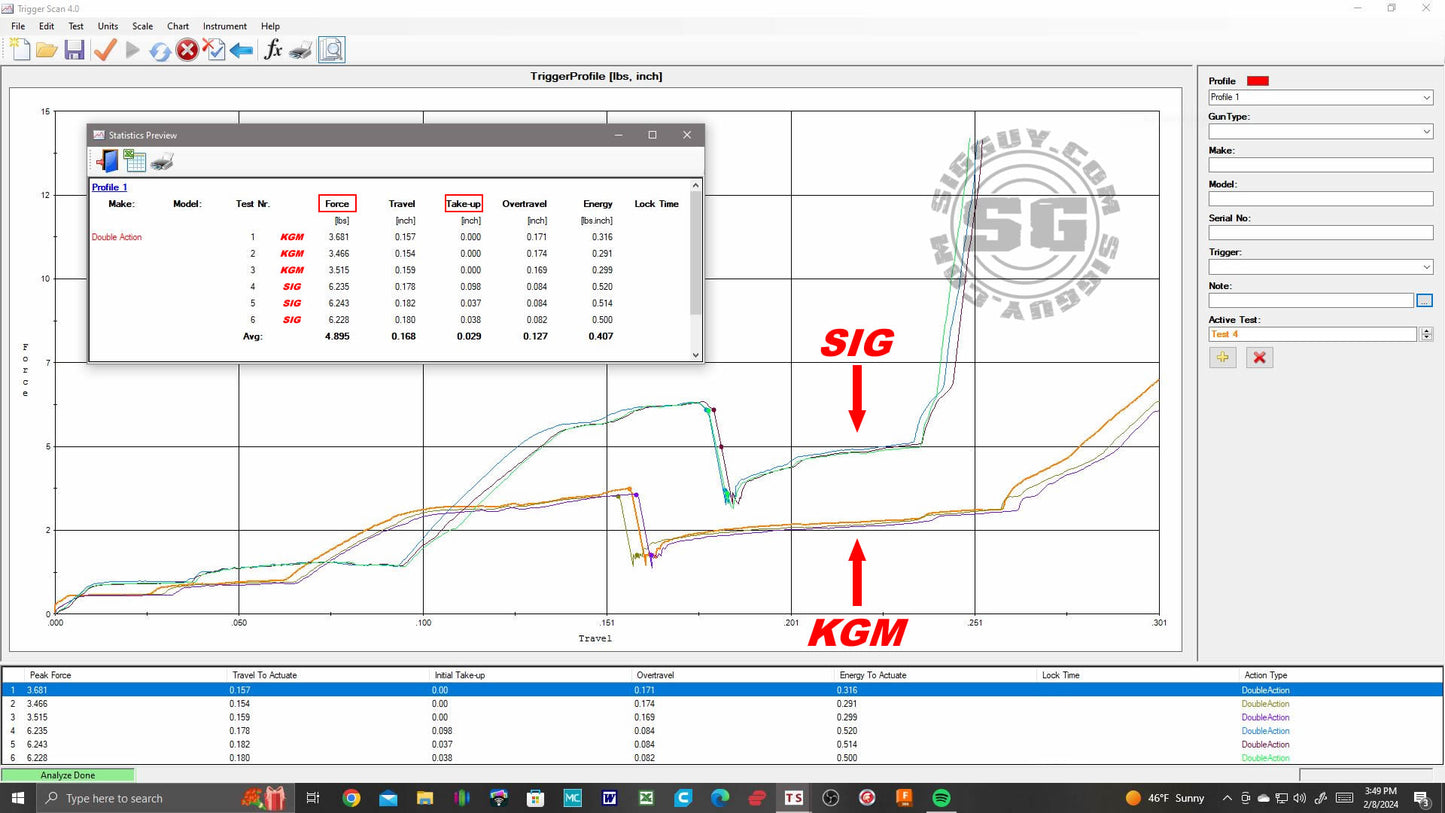Open the Help menu

pyautogui.click(x=270, y=26)
